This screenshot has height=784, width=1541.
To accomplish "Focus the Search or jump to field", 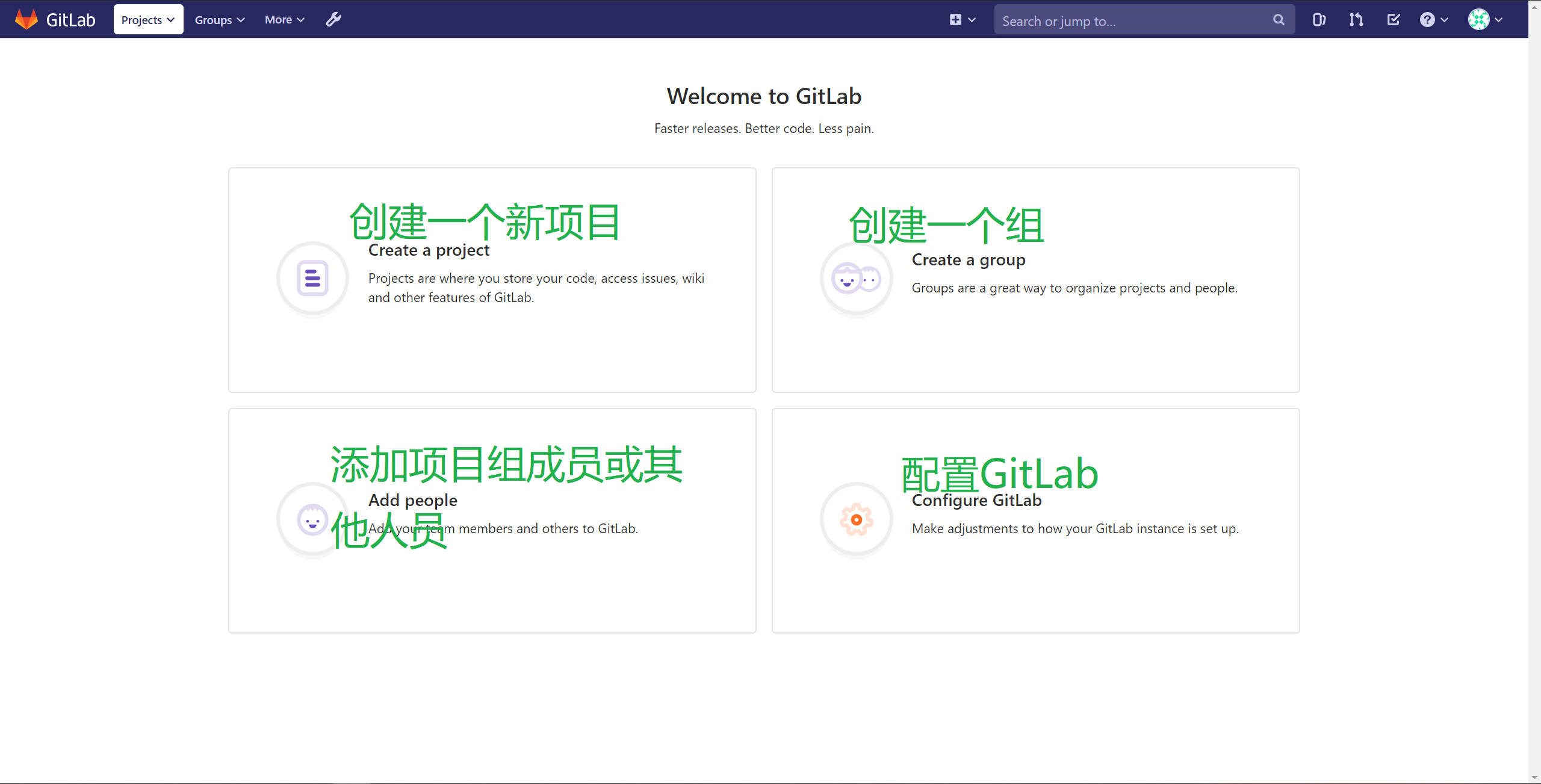I will coord(1144,20).
